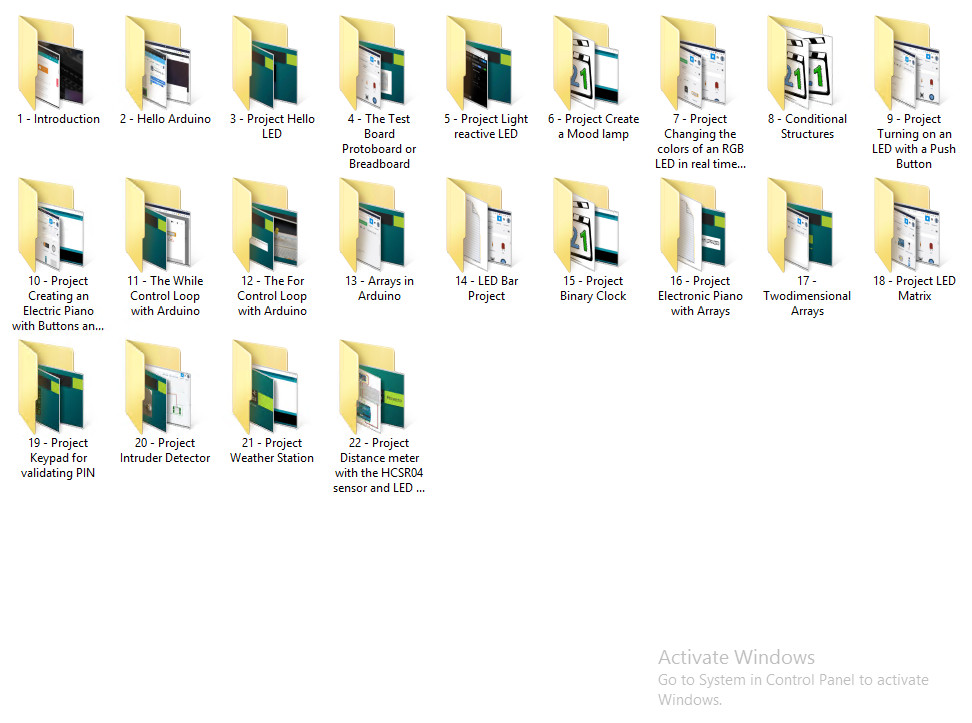Image resolution: width=972 pixels, height=723 pixels.
Task: Select '4 - The Test Board Protoboard' folder icon
Action: 372,63
